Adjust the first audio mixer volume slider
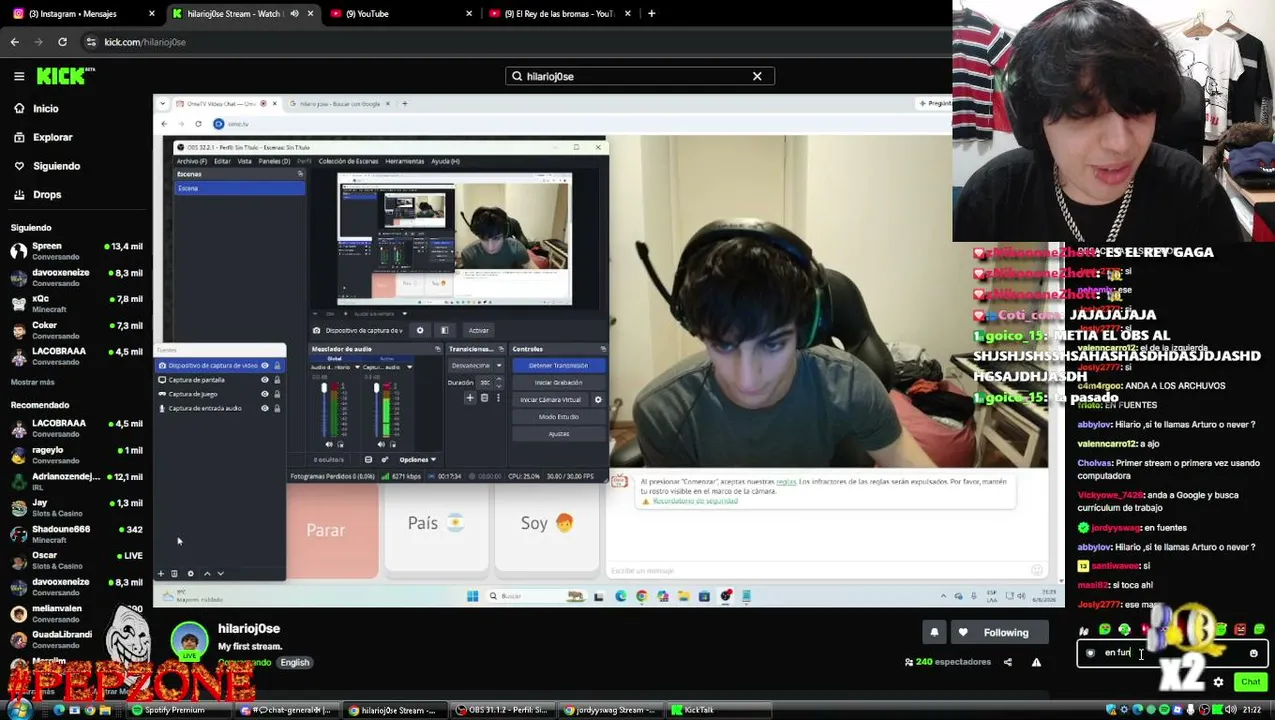This screenshot has height=720, width=1275. pos(324,410)
